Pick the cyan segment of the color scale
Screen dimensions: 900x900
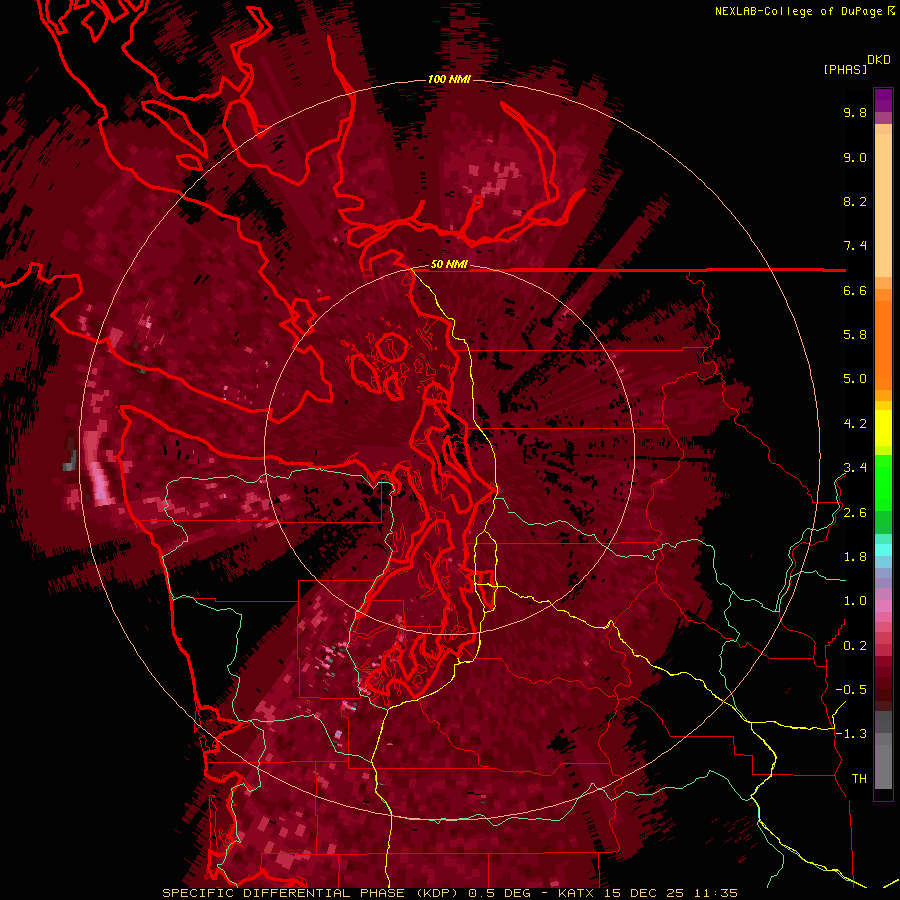pyautogui.click(x=883, y=549)
